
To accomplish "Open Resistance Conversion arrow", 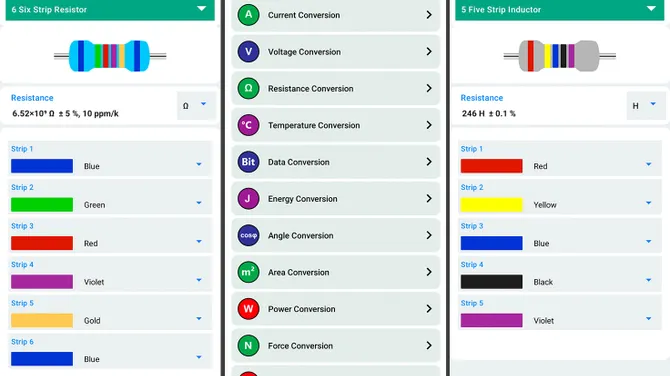I will 429,88.
